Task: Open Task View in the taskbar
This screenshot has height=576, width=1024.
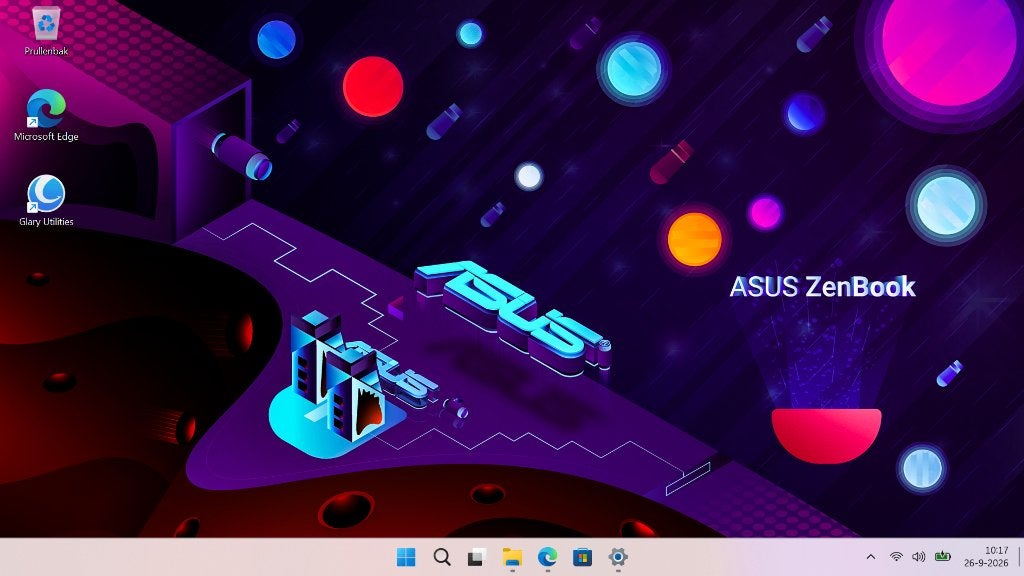Action: coord(477,557)
